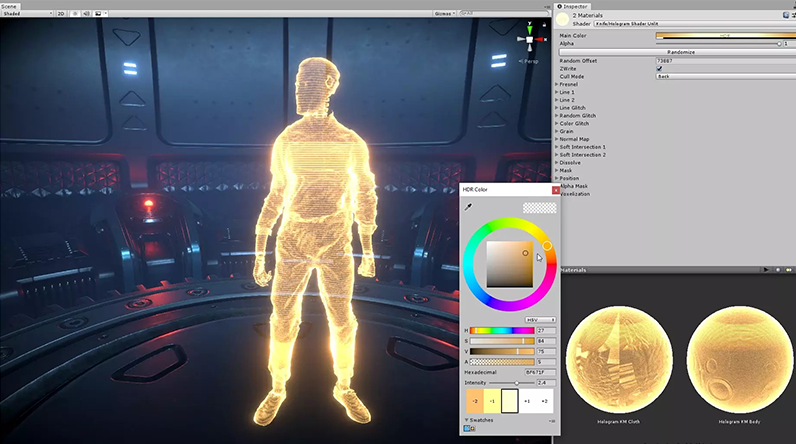Click the S value field showing 84
Screen dimensions: 796x444
pos(546,341)
